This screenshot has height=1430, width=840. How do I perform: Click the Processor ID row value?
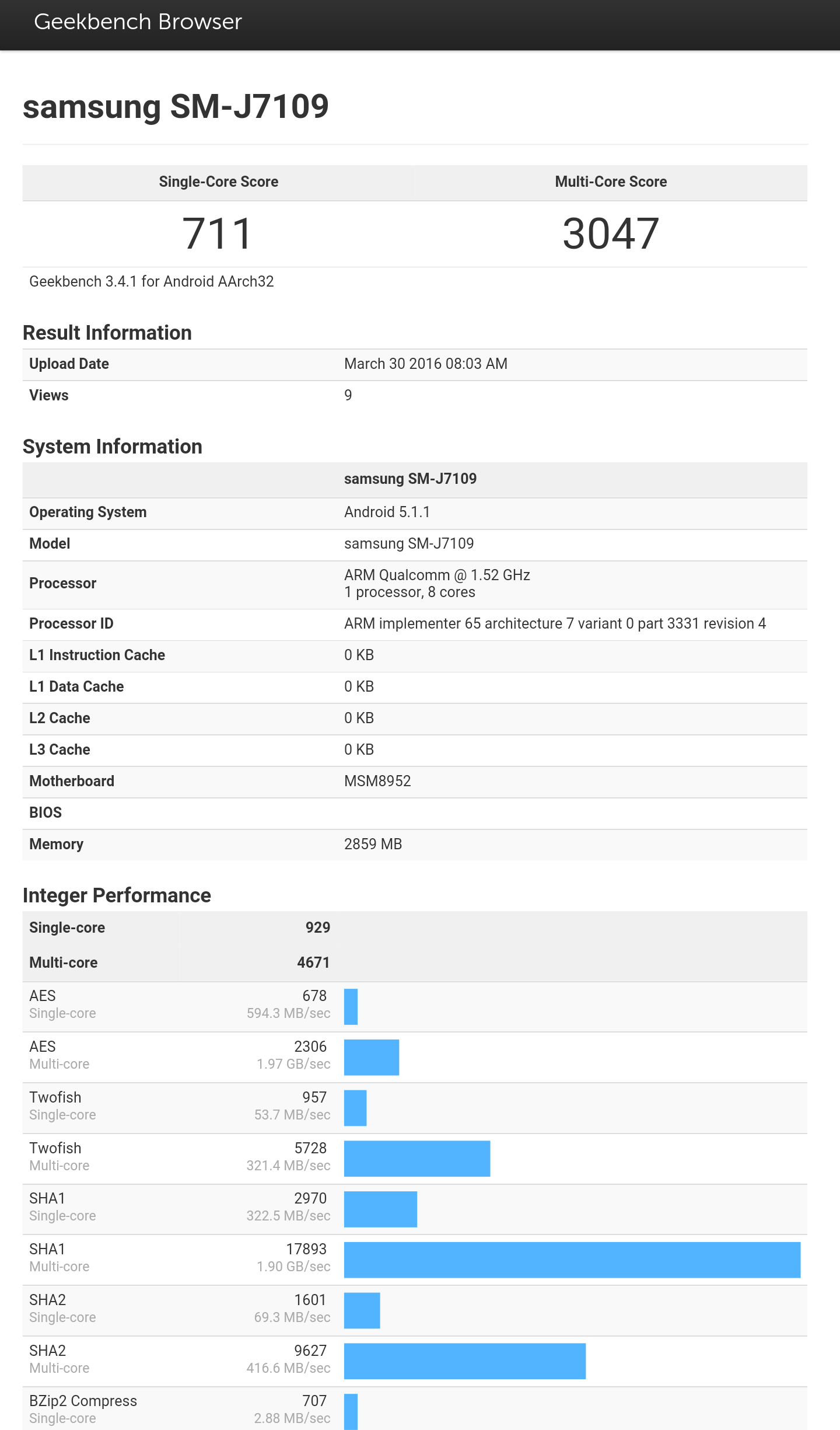[x=555, y=624]
